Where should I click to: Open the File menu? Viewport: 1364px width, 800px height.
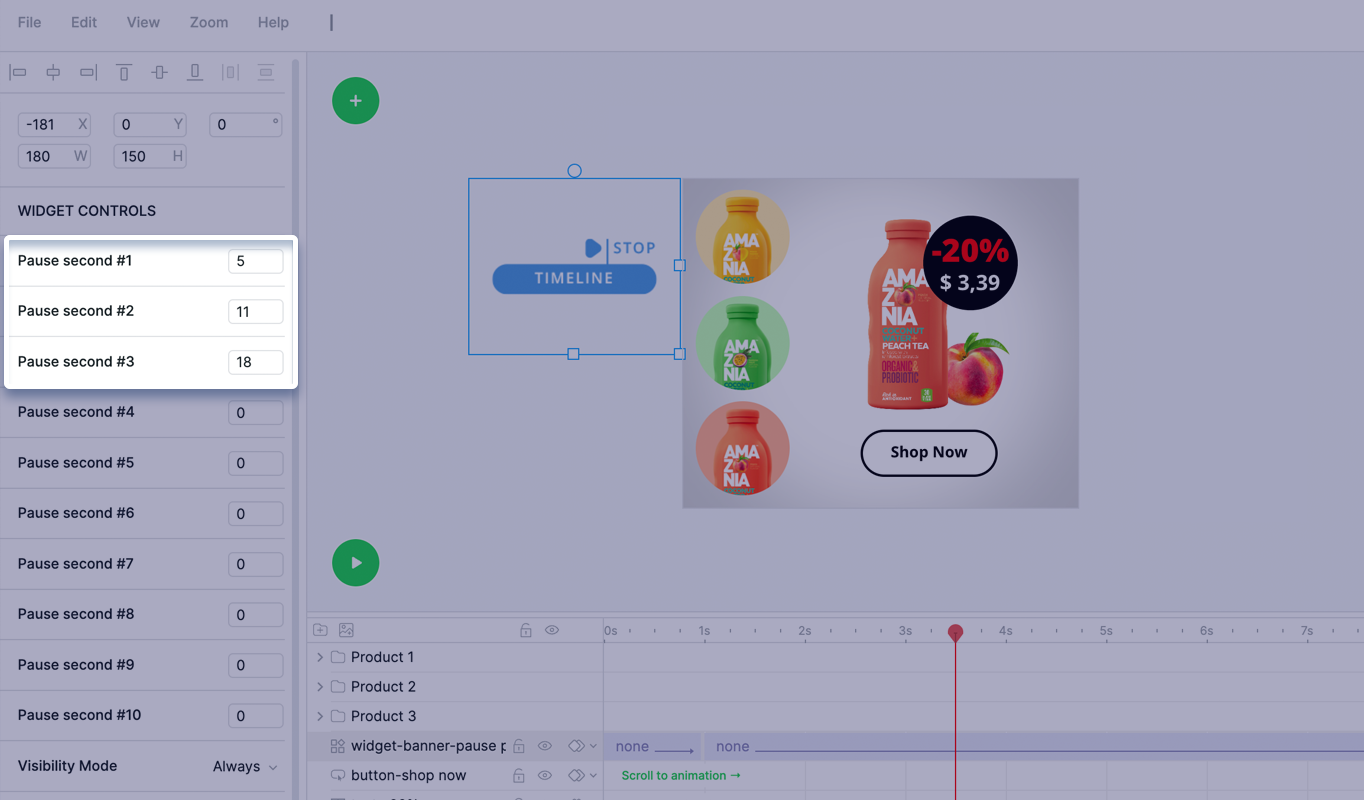(30, 22)
